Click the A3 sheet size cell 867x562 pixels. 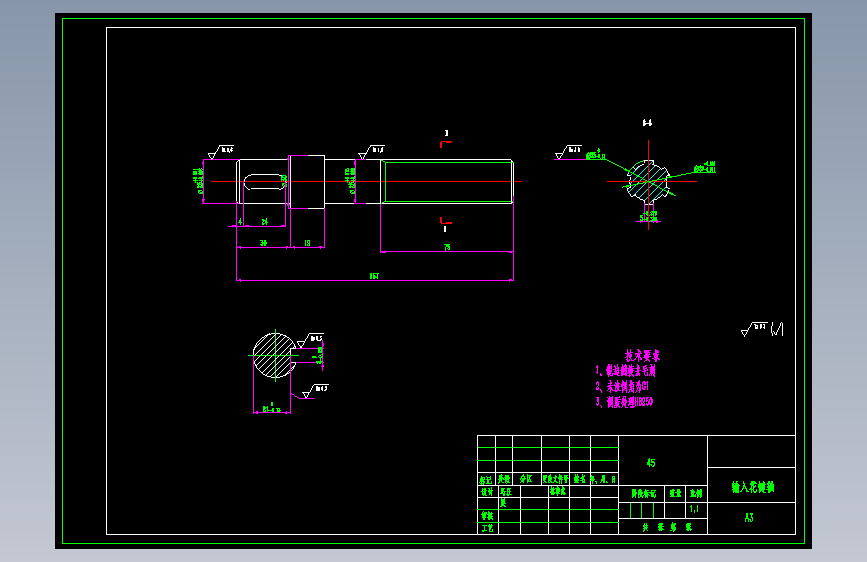pyautogui.click(x=749, y=518)
